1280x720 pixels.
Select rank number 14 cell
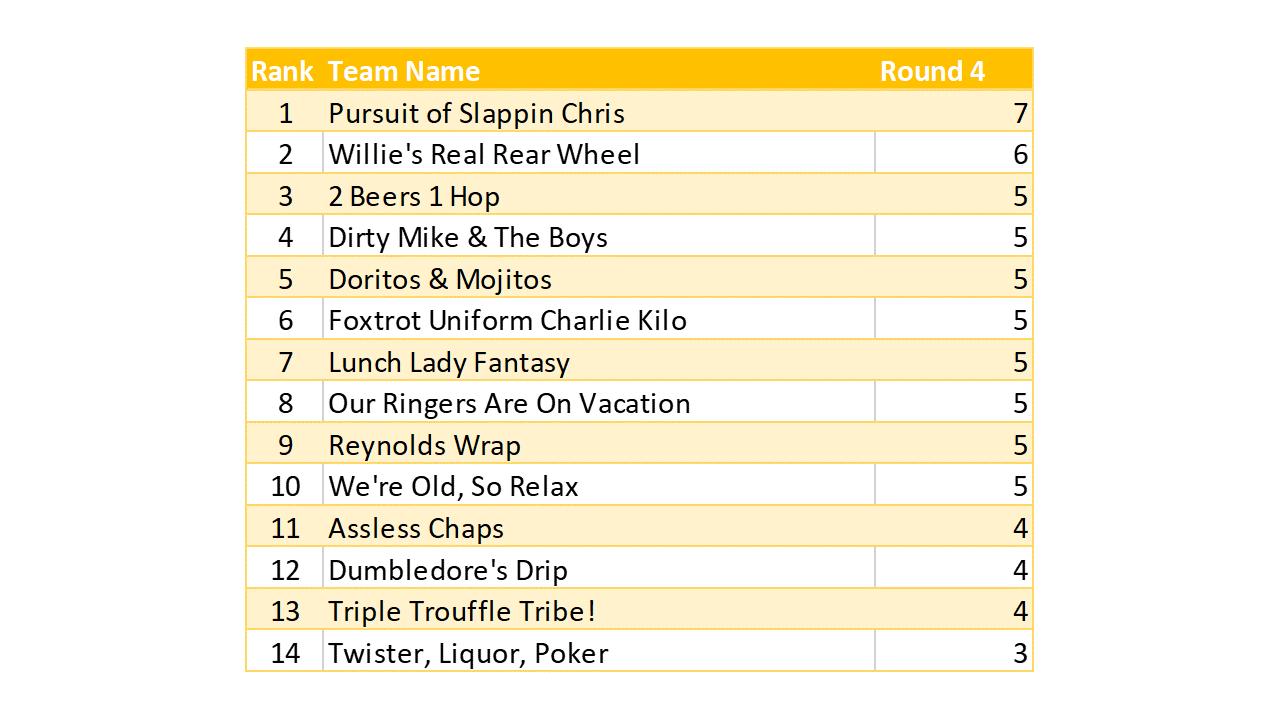(285, 654)
